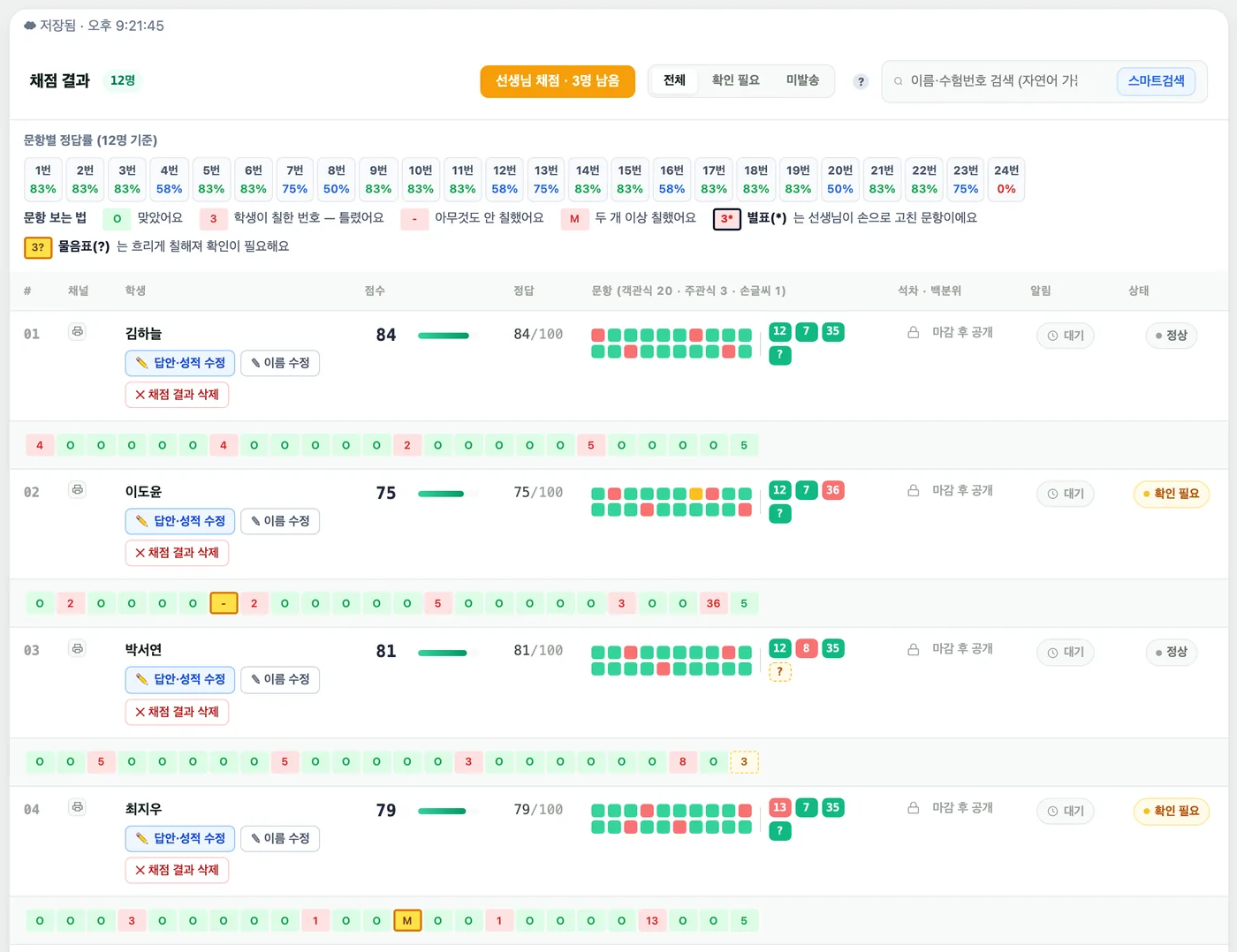
Task: Click the search magnifier icon
Action: tap(899, 81)
